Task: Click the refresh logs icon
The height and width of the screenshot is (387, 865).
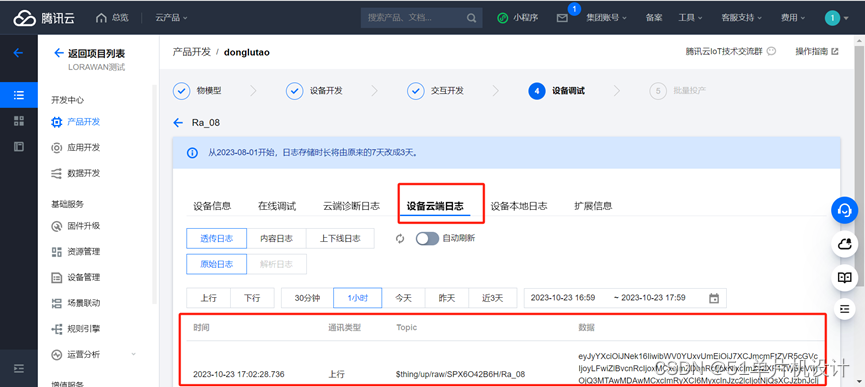Action: [x=400, y=239]
